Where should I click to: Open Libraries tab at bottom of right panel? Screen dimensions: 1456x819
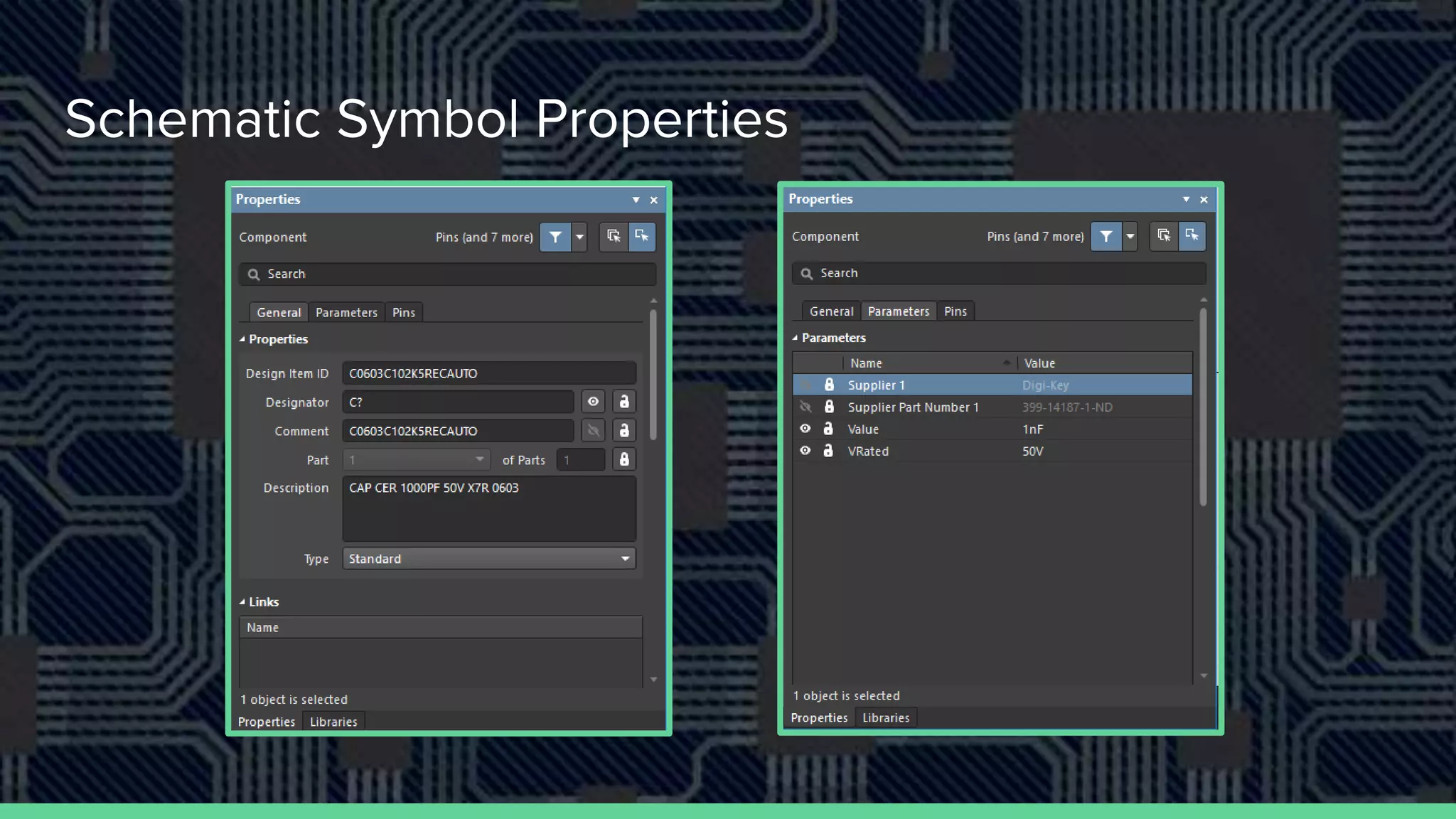[886, 718]
